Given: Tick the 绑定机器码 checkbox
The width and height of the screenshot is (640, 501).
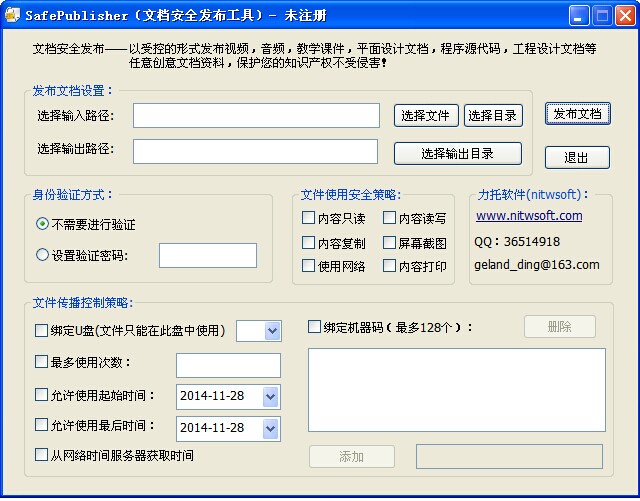Looking at the screenshot, I should pyautogui.click(x=315, y=327).
